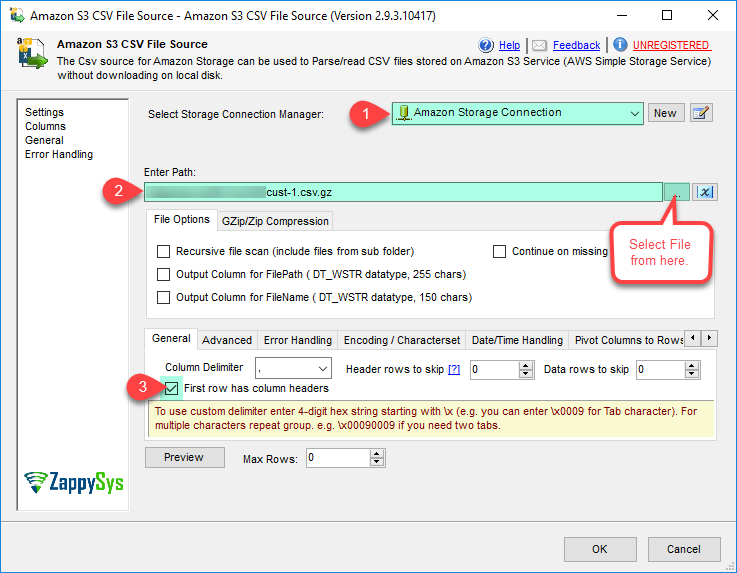Select the General tab in lower panel
This screenshot has height=573, width=737.
point(171,338)
